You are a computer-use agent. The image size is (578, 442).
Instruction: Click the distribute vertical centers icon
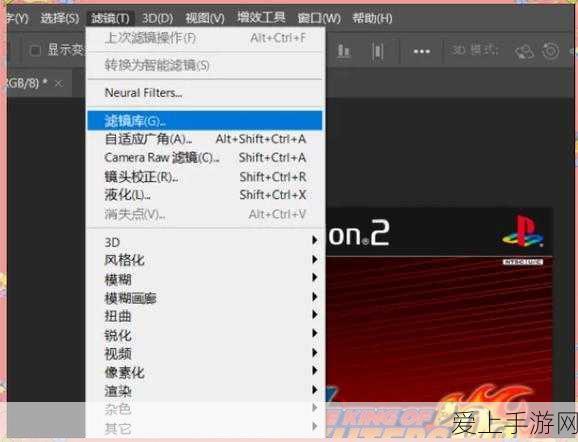pyautogui.click(x=377, y=51)
